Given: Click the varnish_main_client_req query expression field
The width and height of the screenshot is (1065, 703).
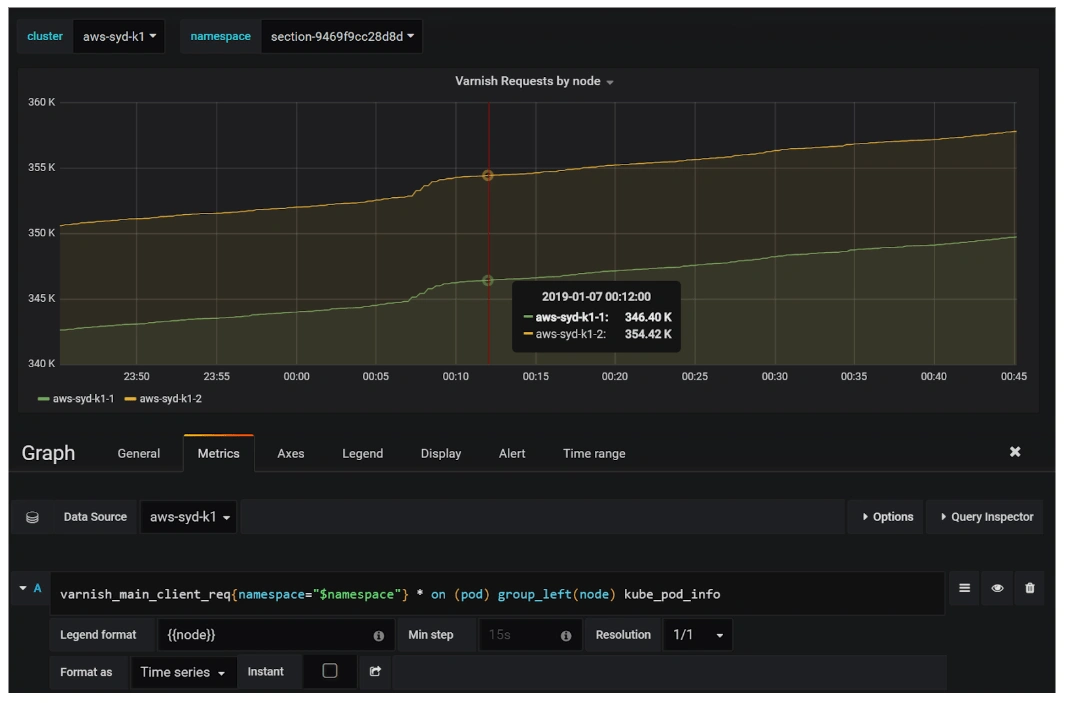Looking at the screenshot, I should 497,594.
